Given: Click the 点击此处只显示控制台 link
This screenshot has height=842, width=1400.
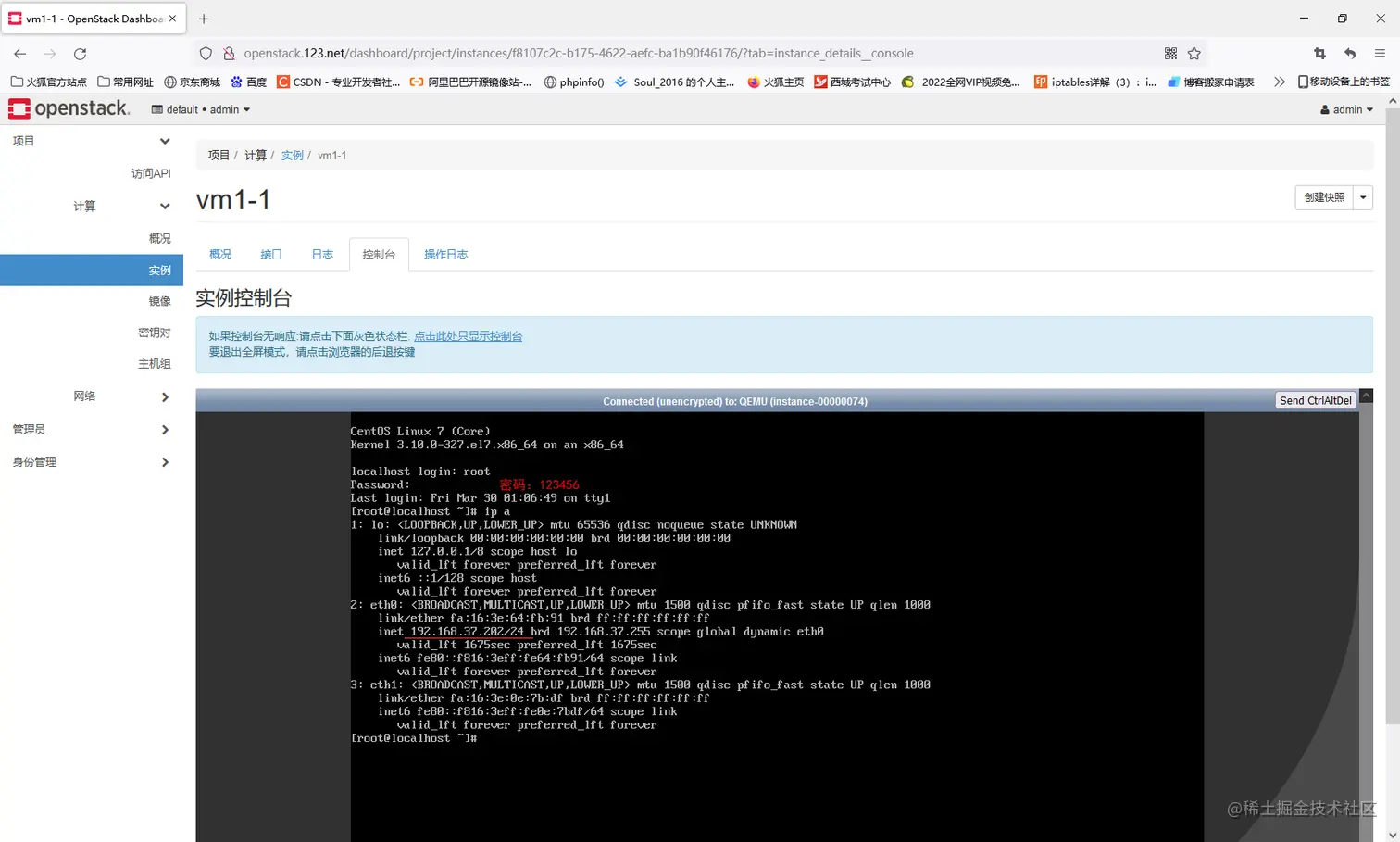Looking at the screenshot, I should click(468, 336).
